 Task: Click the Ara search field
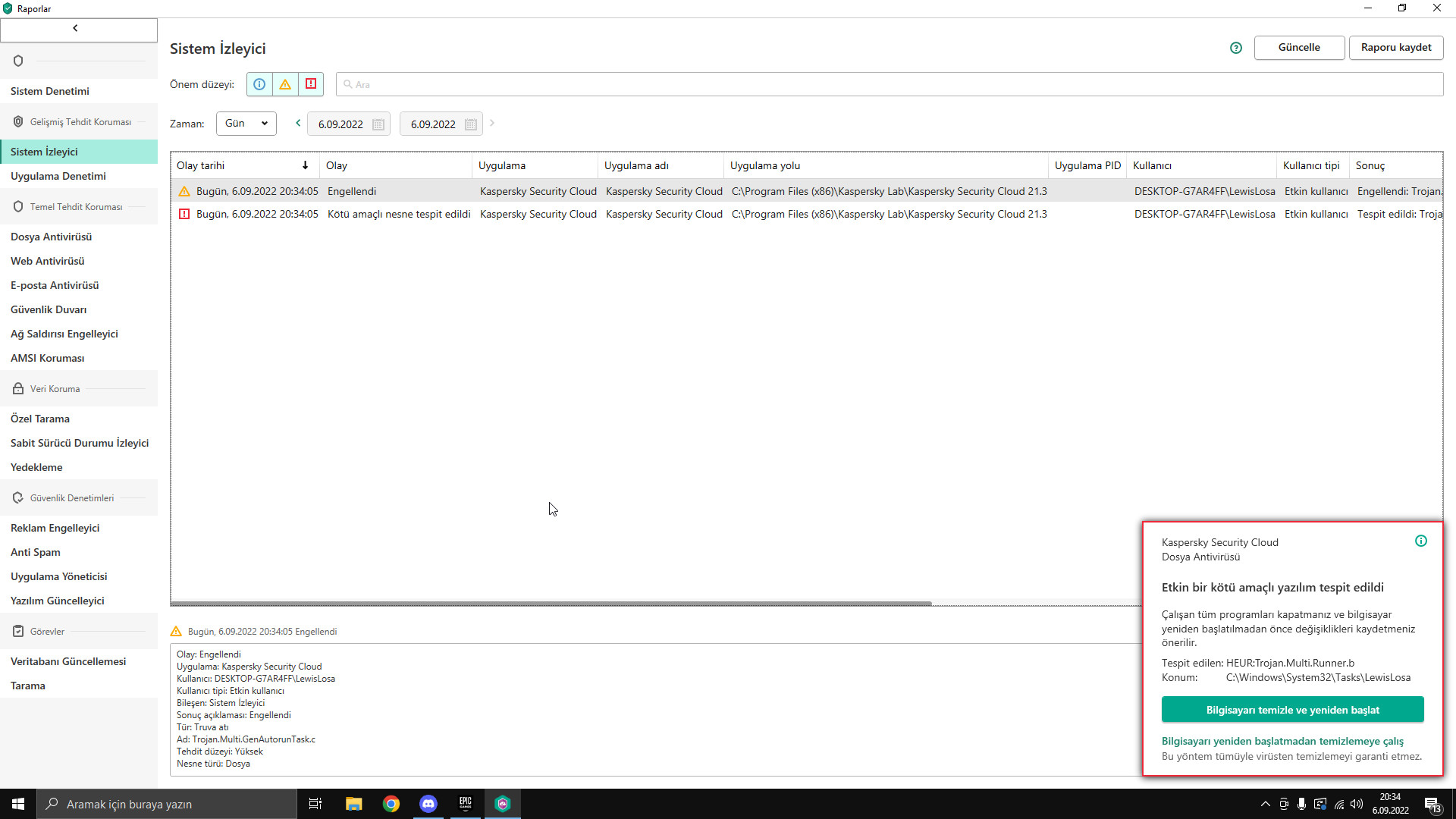pos(889,84)
